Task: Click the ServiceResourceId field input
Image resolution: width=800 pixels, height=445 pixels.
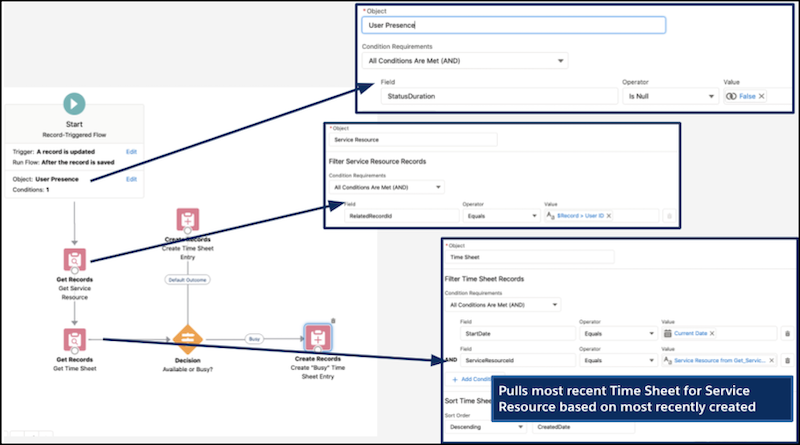Action: (x=518, y=360)
